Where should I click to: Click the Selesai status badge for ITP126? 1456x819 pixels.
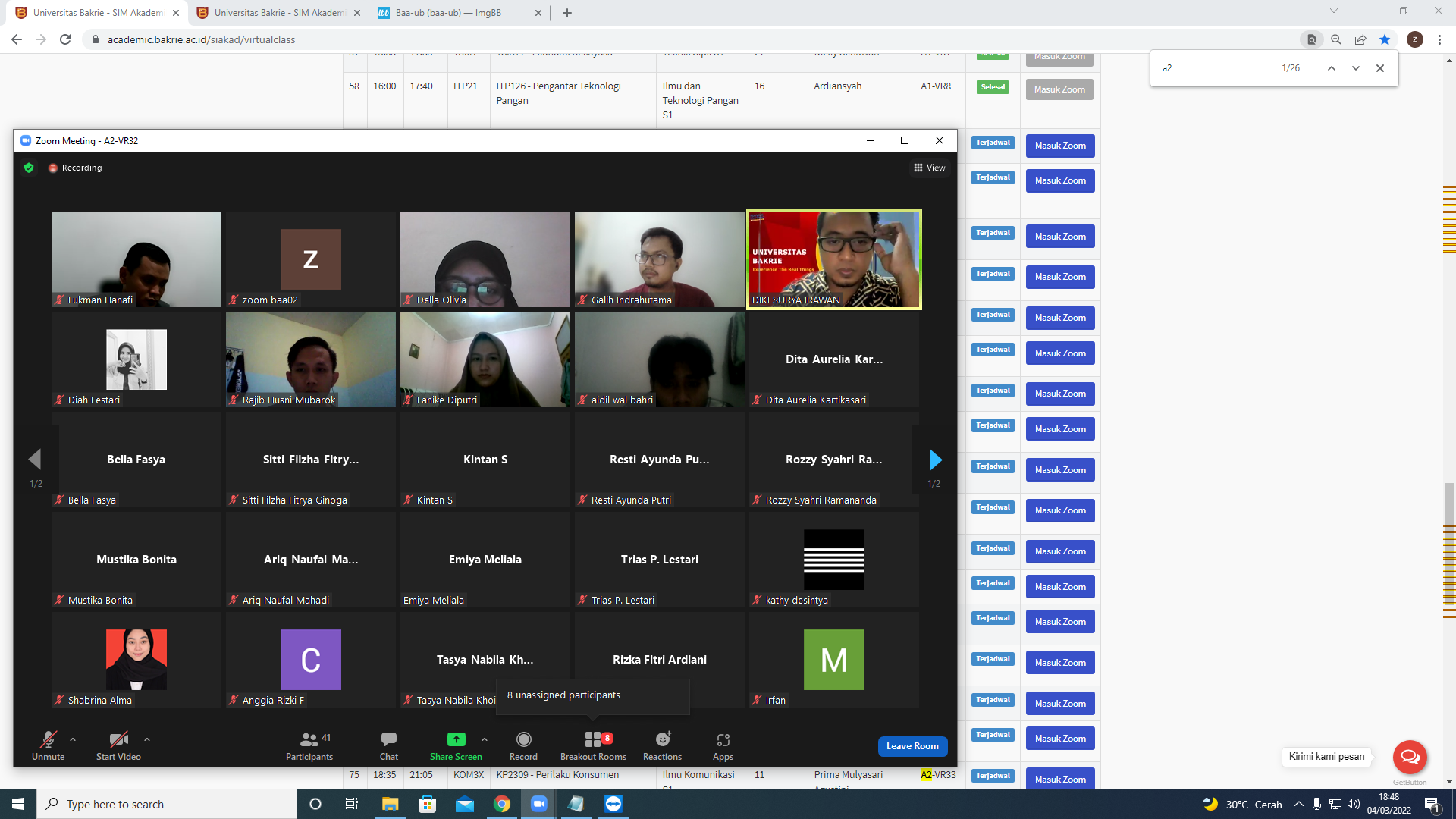point(993,87)
